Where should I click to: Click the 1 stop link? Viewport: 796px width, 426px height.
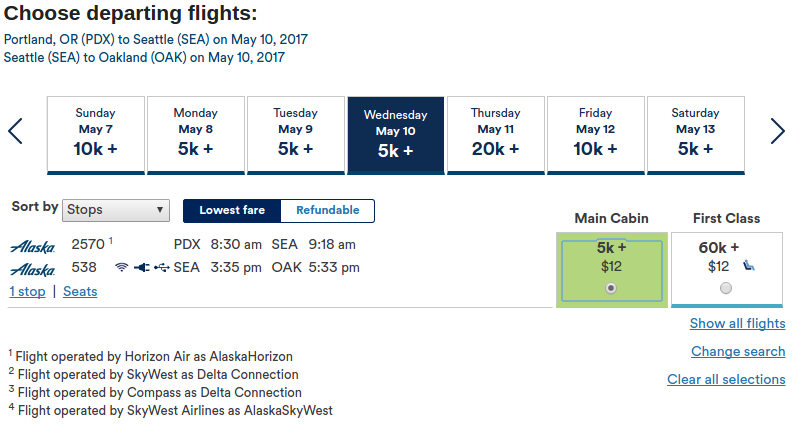point(27,291)
